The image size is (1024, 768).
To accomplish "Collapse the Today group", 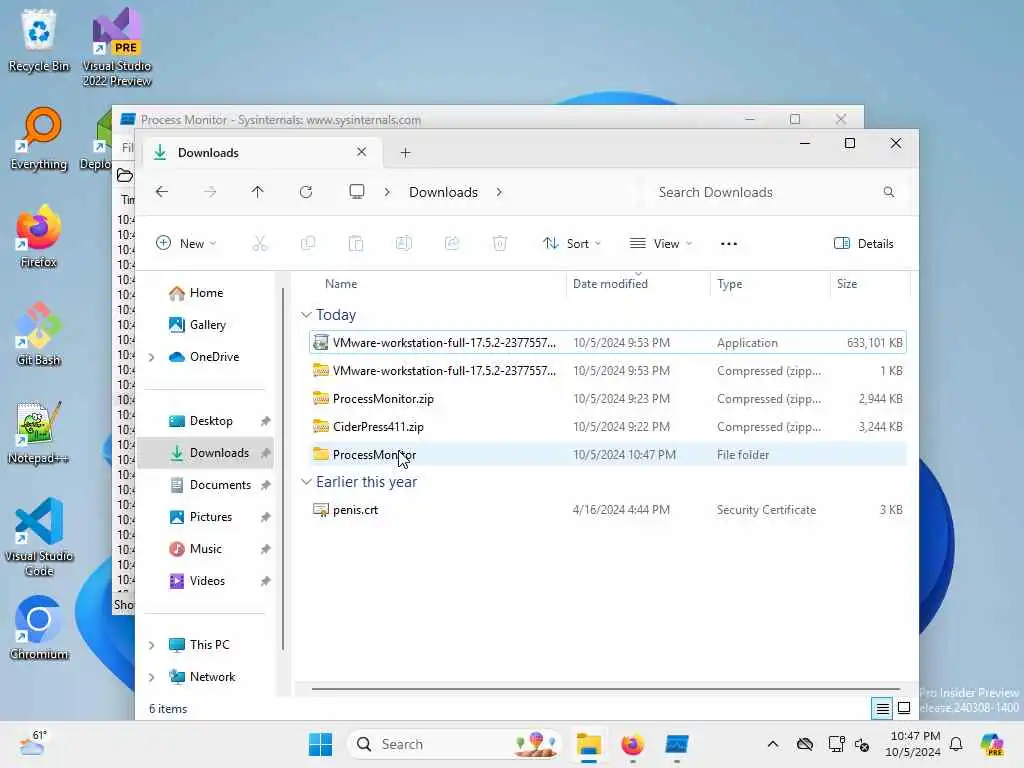I will 306,315.
